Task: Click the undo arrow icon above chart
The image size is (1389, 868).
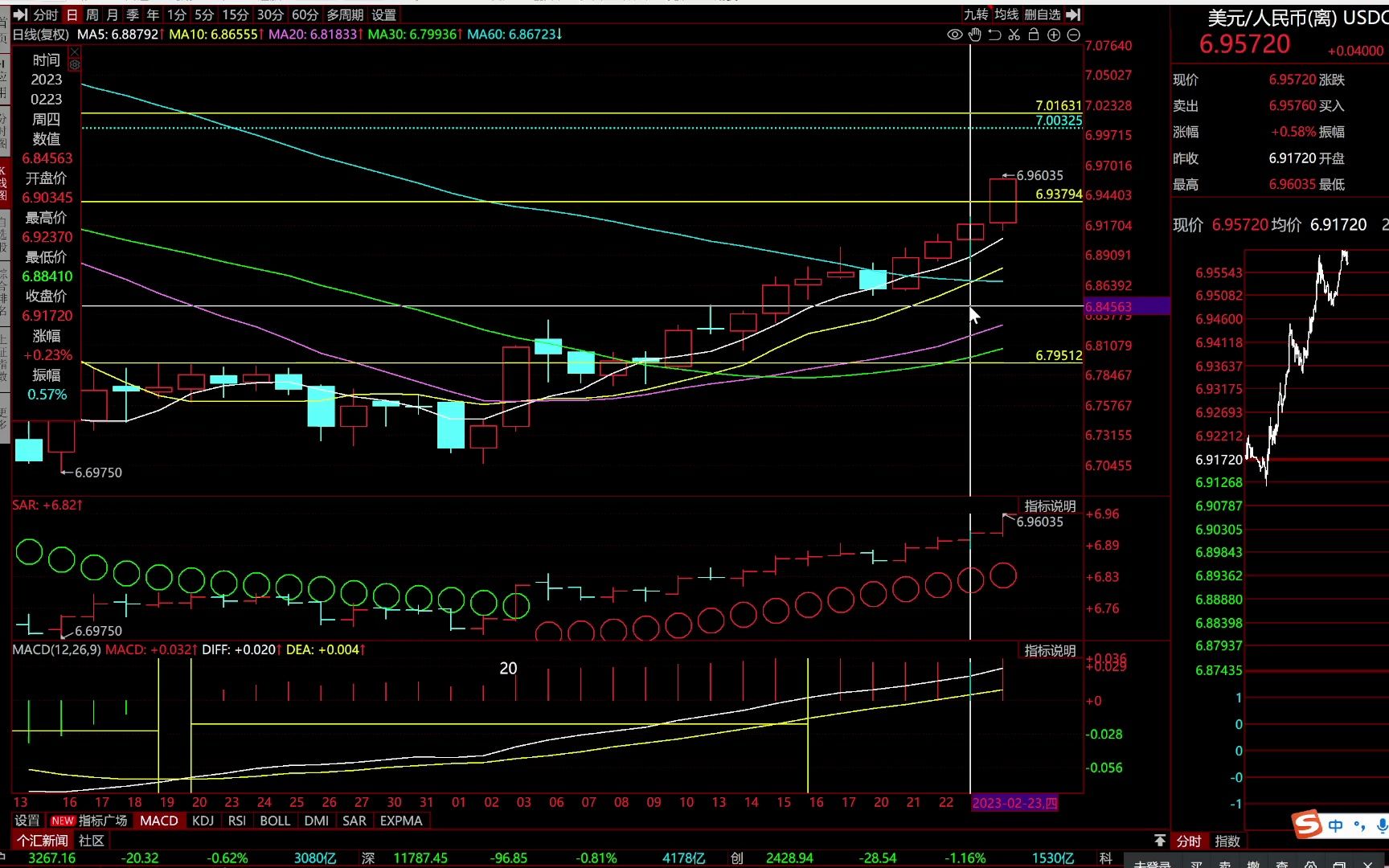Action: click(x=994, y=35)
